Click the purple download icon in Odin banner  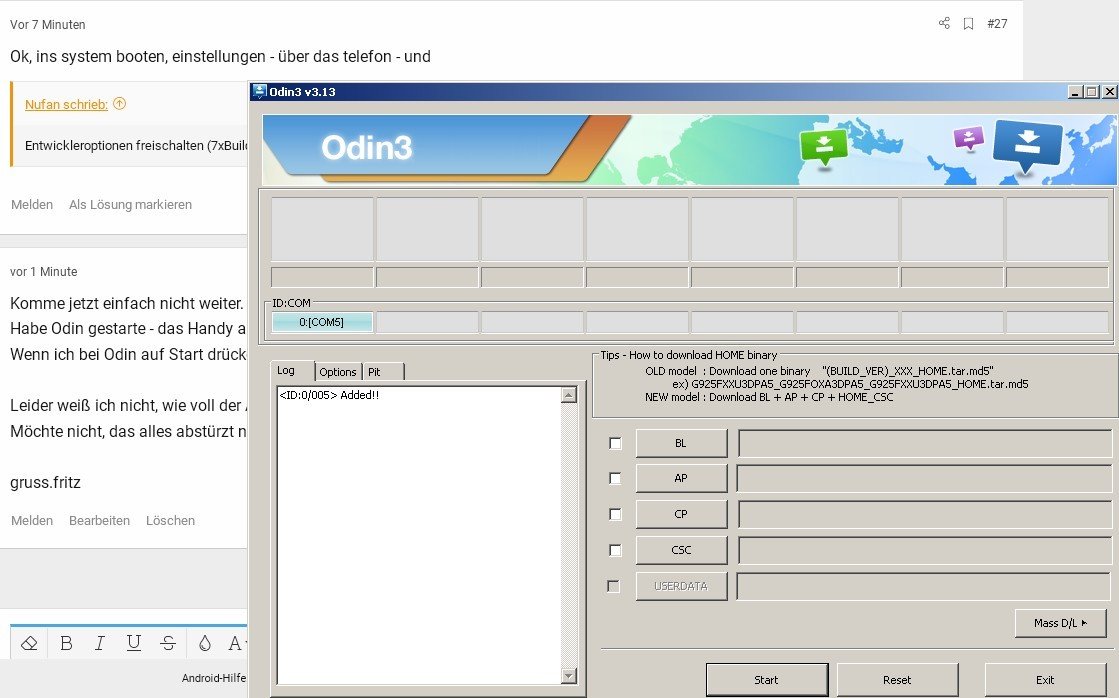[968, 138]
